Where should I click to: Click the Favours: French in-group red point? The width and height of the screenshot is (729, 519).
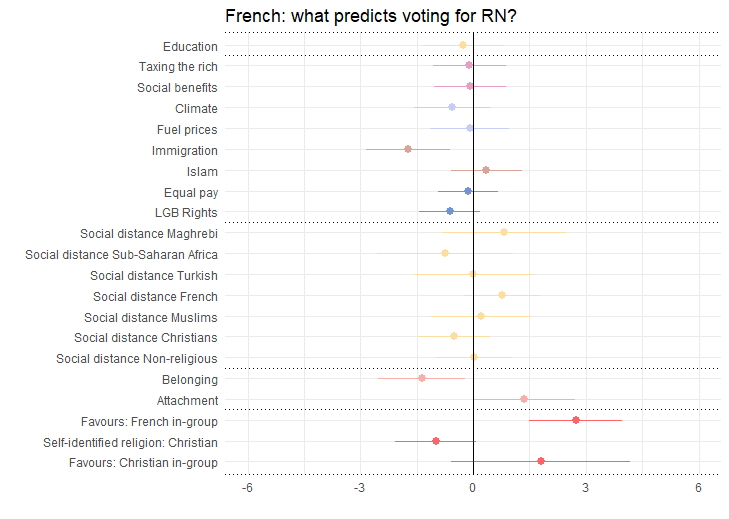pyautogui.click(x=576, y=420)
